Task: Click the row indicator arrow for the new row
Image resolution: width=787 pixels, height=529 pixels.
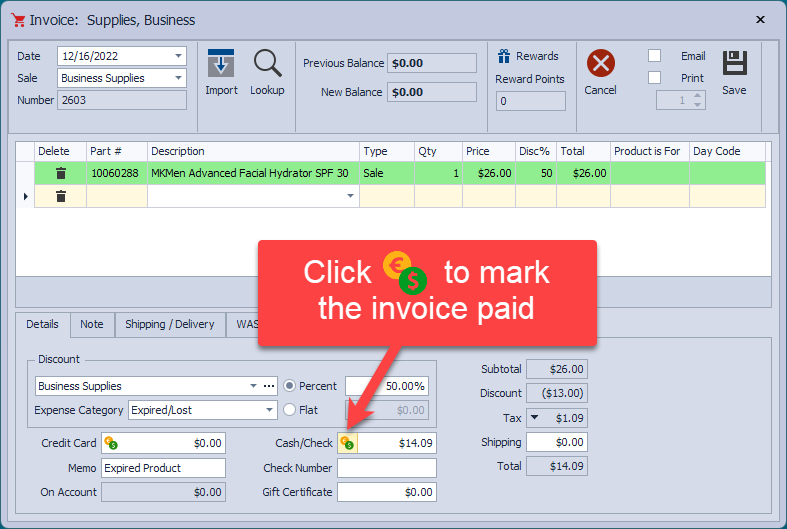Action: 26,196
